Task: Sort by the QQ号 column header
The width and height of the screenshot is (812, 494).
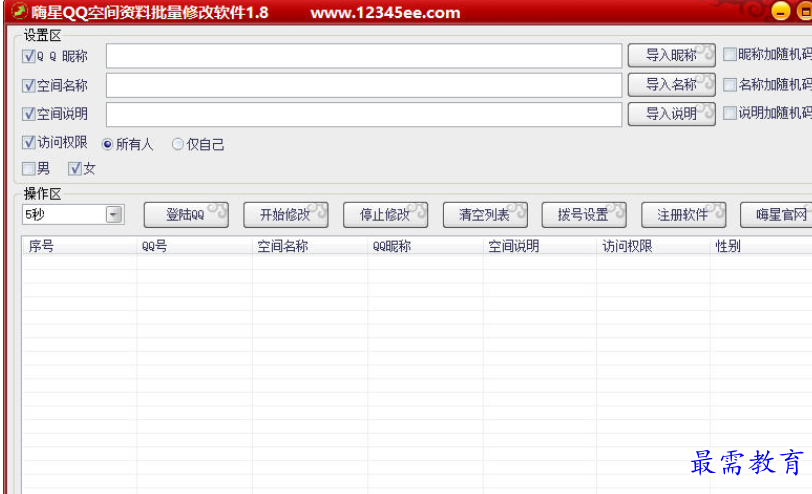Action: (194, 246)
